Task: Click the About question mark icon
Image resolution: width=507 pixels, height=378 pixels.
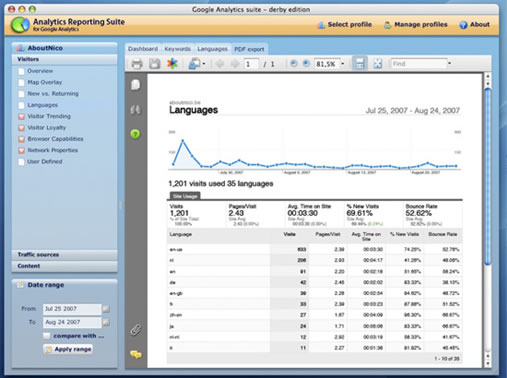Action: coord(463,25)
